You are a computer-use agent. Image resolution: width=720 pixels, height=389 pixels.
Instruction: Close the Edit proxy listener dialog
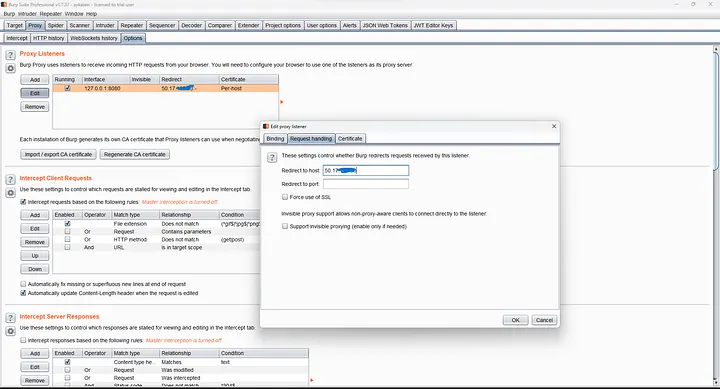[554, 126]
